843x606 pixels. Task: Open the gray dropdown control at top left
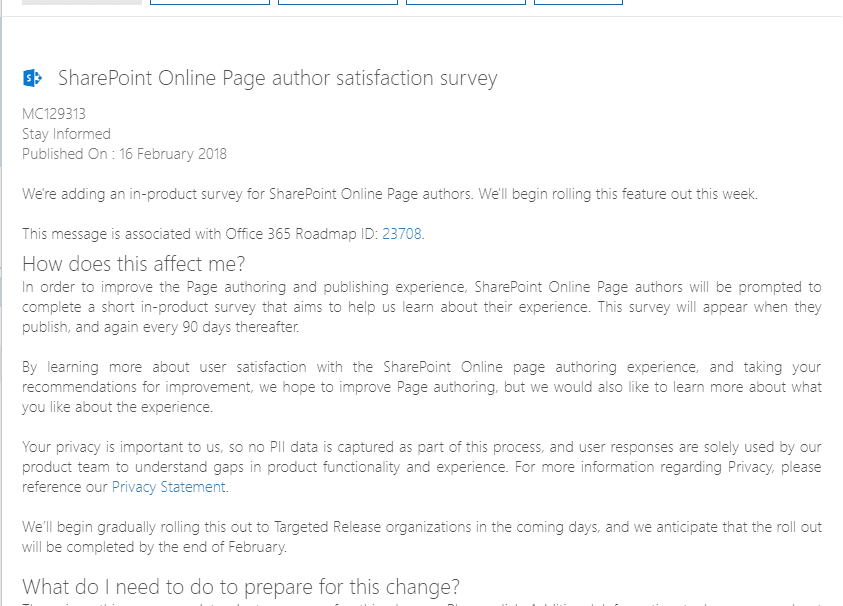pos(80,2)
